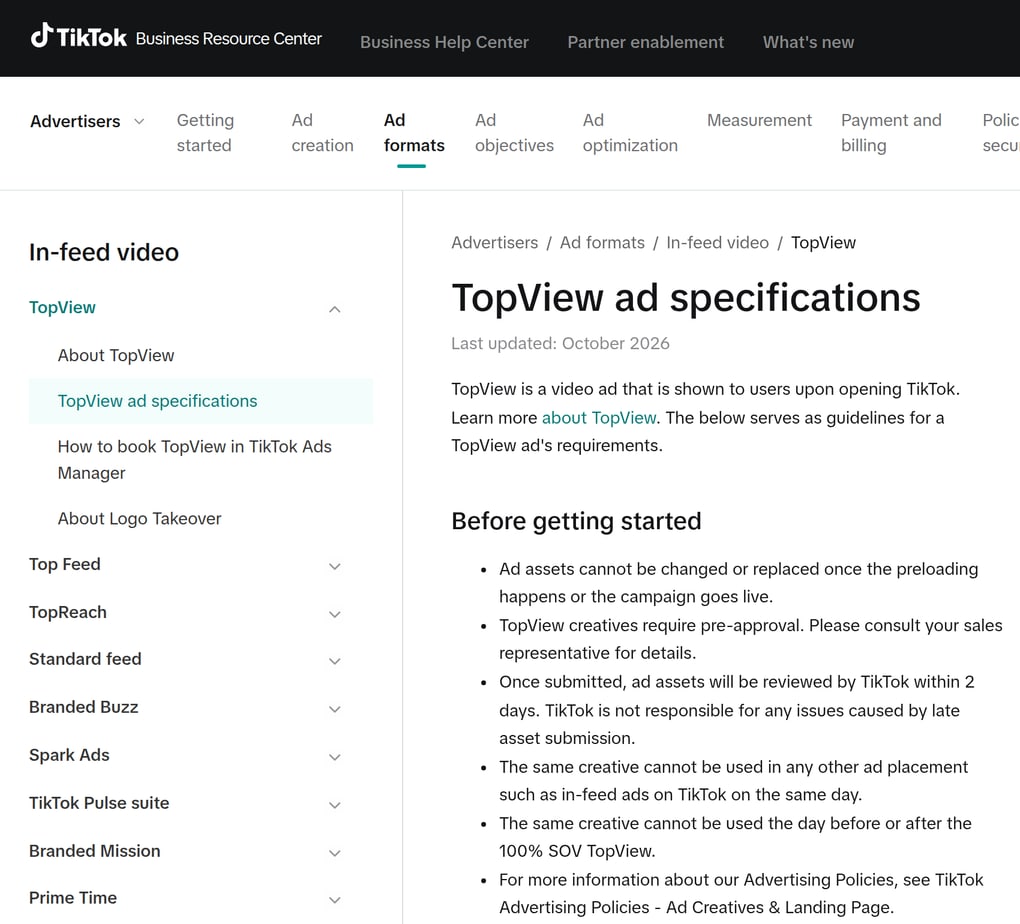Expand the Prime Time section chevron
The image size is (1020, 924).
(x=334, y=900)
